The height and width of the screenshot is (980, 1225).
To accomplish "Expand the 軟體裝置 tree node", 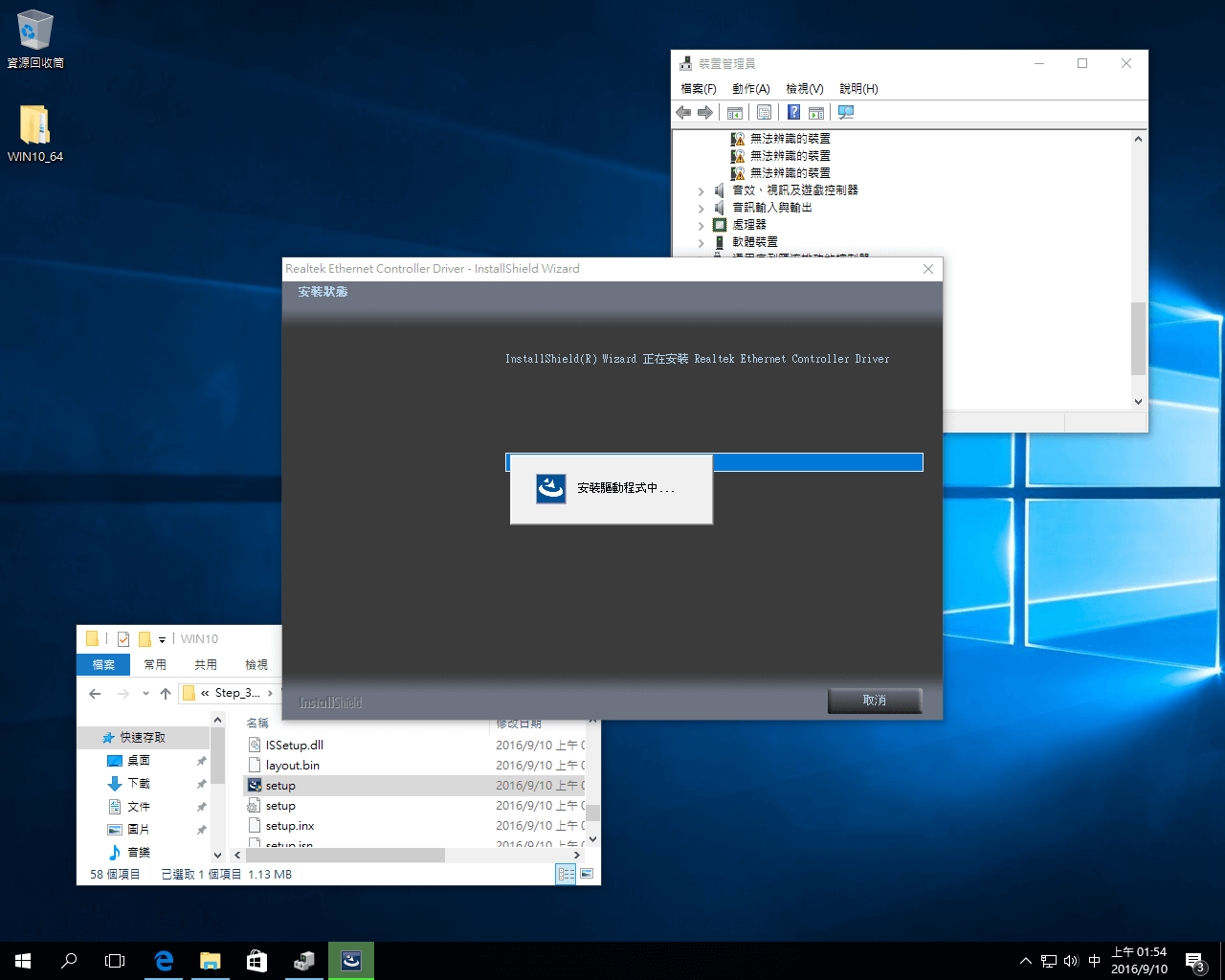I will [x=702, y=243].
